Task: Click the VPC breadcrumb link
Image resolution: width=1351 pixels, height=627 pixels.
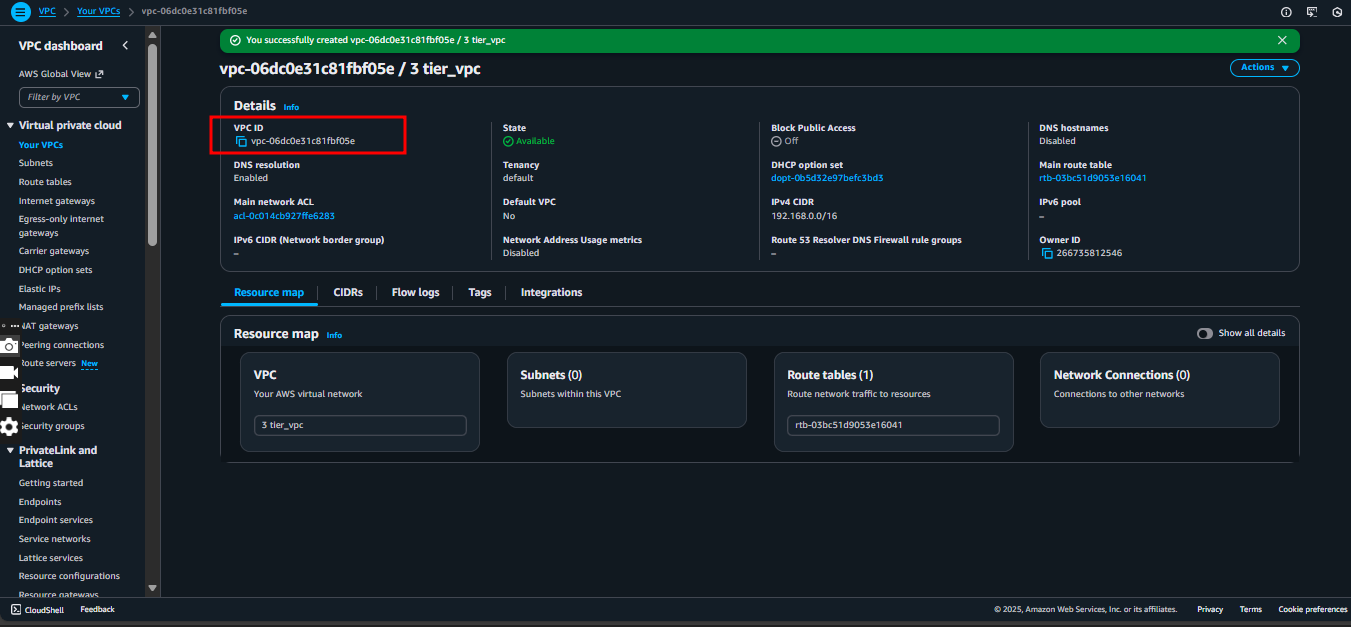Action: 47,11
